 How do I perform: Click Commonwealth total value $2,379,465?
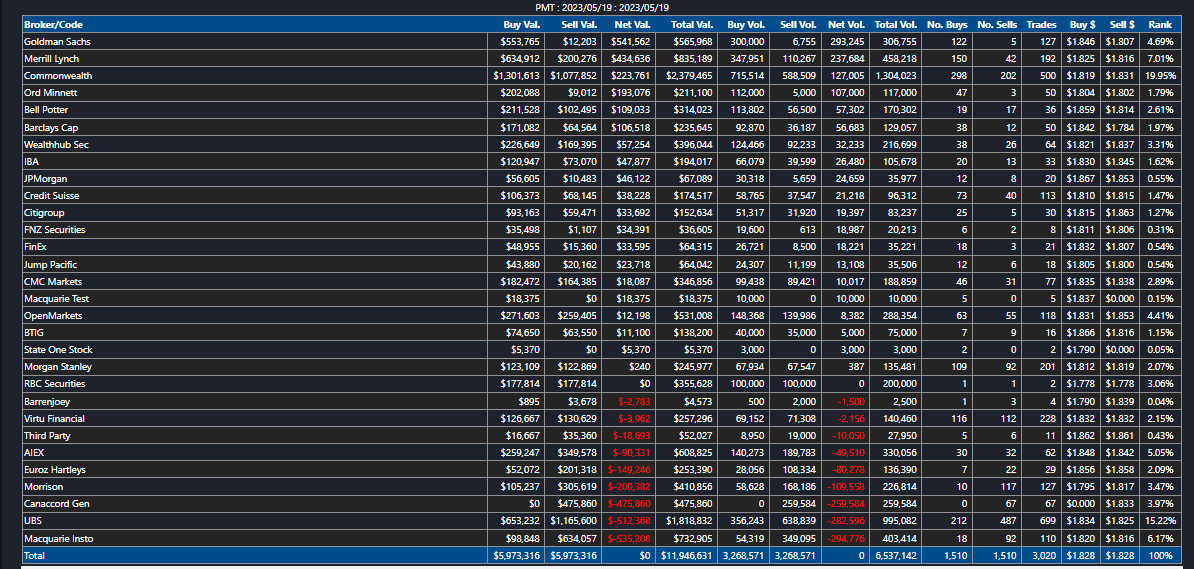(689, 75)
